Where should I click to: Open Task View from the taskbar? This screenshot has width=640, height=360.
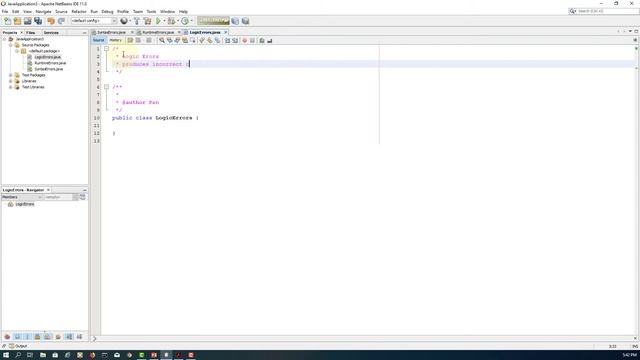point(30,355)
